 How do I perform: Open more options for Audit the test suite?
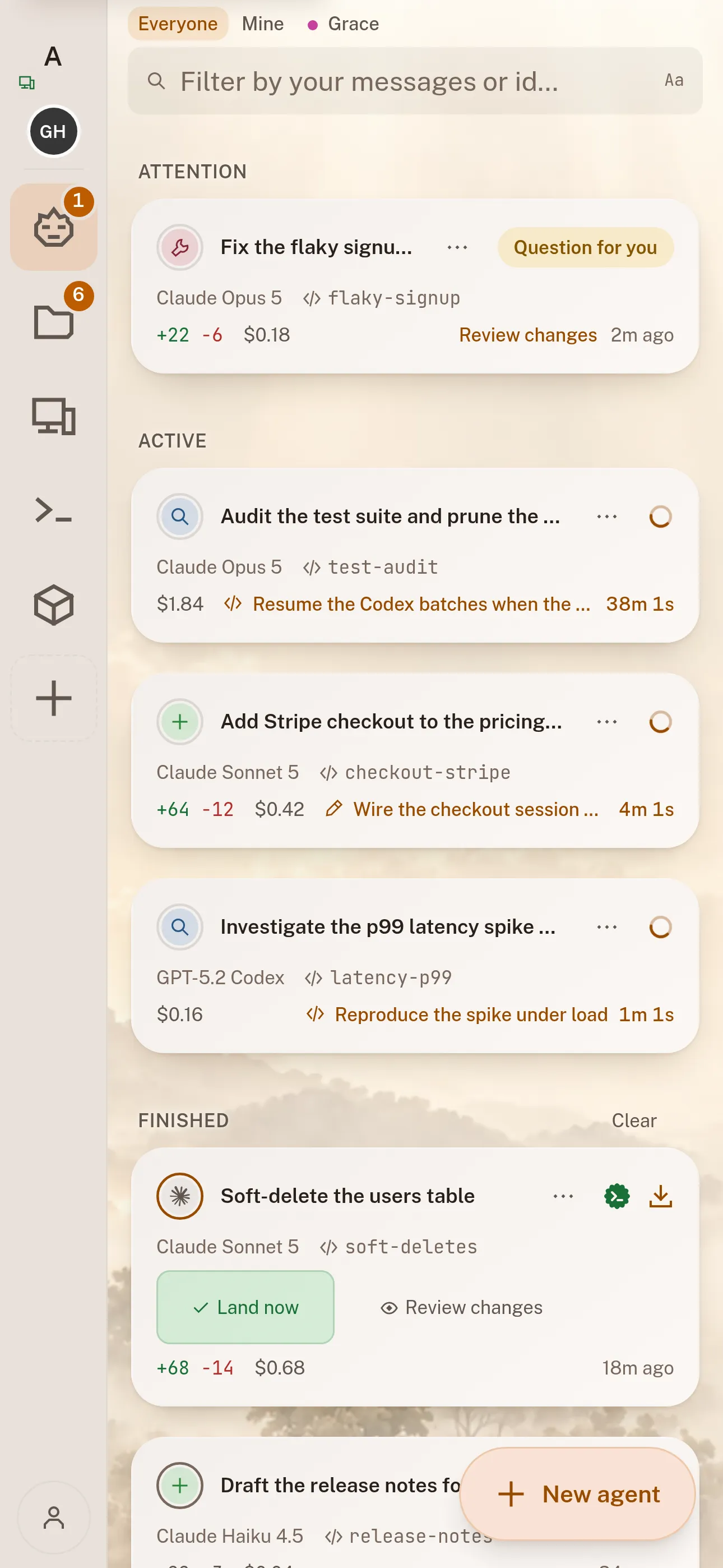[607, 516]
